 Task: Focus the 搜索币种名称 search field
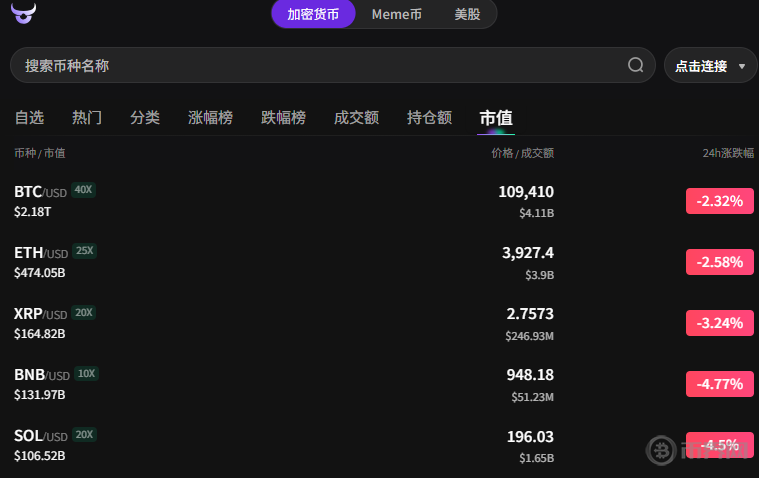(x=320, y=65)
